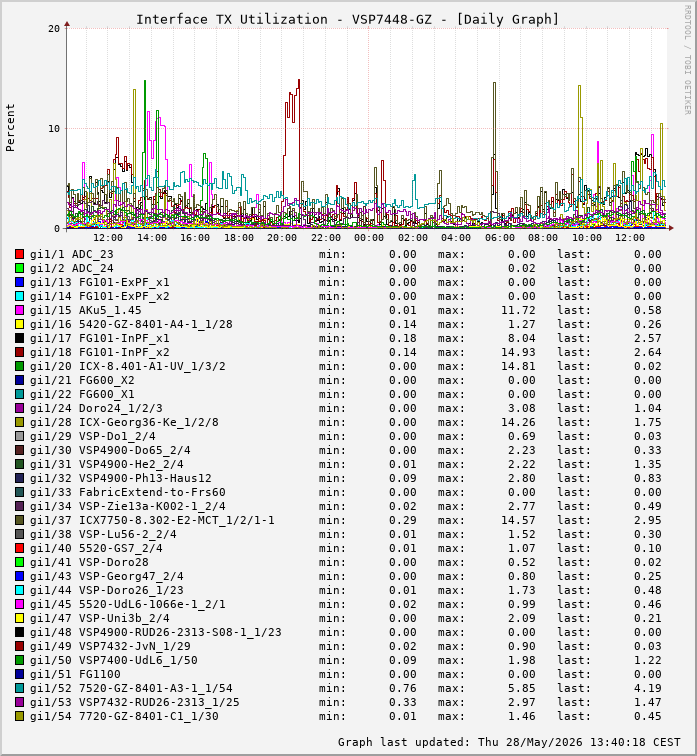The height and width of the screenshot is (756, 697).
Task: Select legend label gi1/29 VSP-Do1_2/4
Action: (x=93, y=436)
